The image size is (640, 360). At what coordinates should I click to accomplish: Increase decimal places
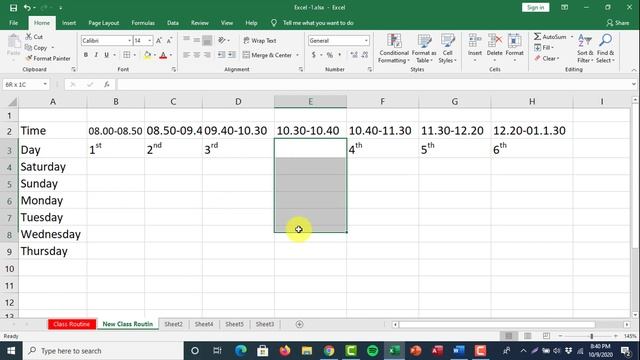click(x=354, y=55)
